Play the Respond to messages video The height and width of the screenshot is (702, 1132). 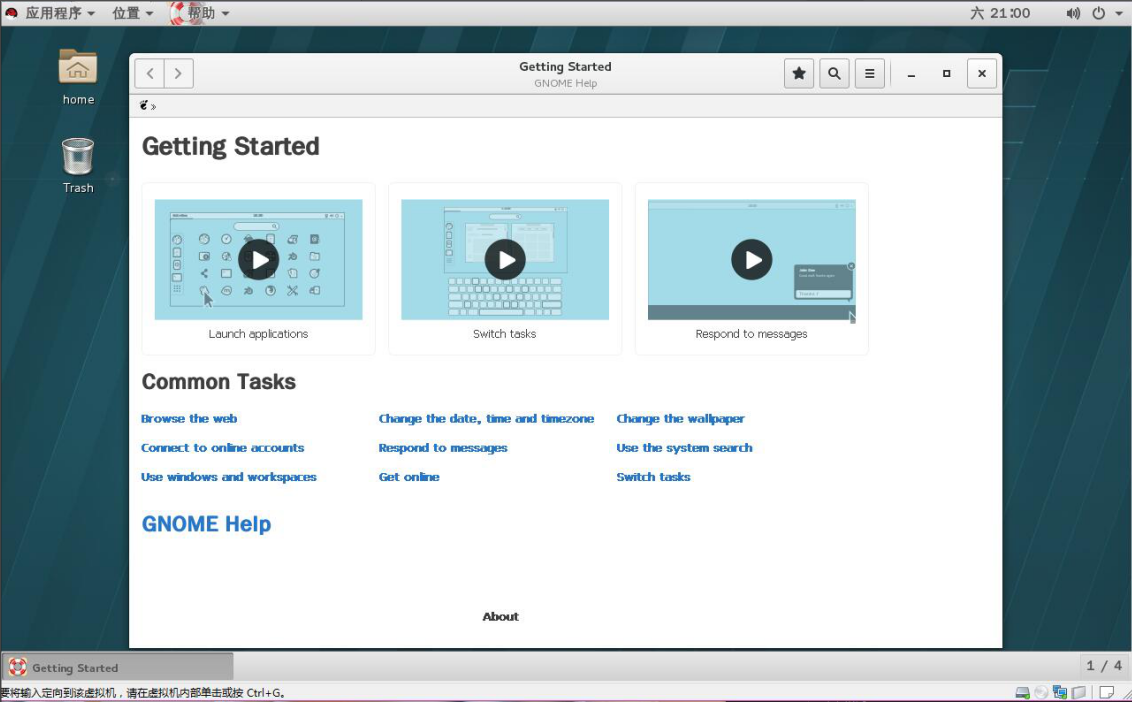pos(752,259)
